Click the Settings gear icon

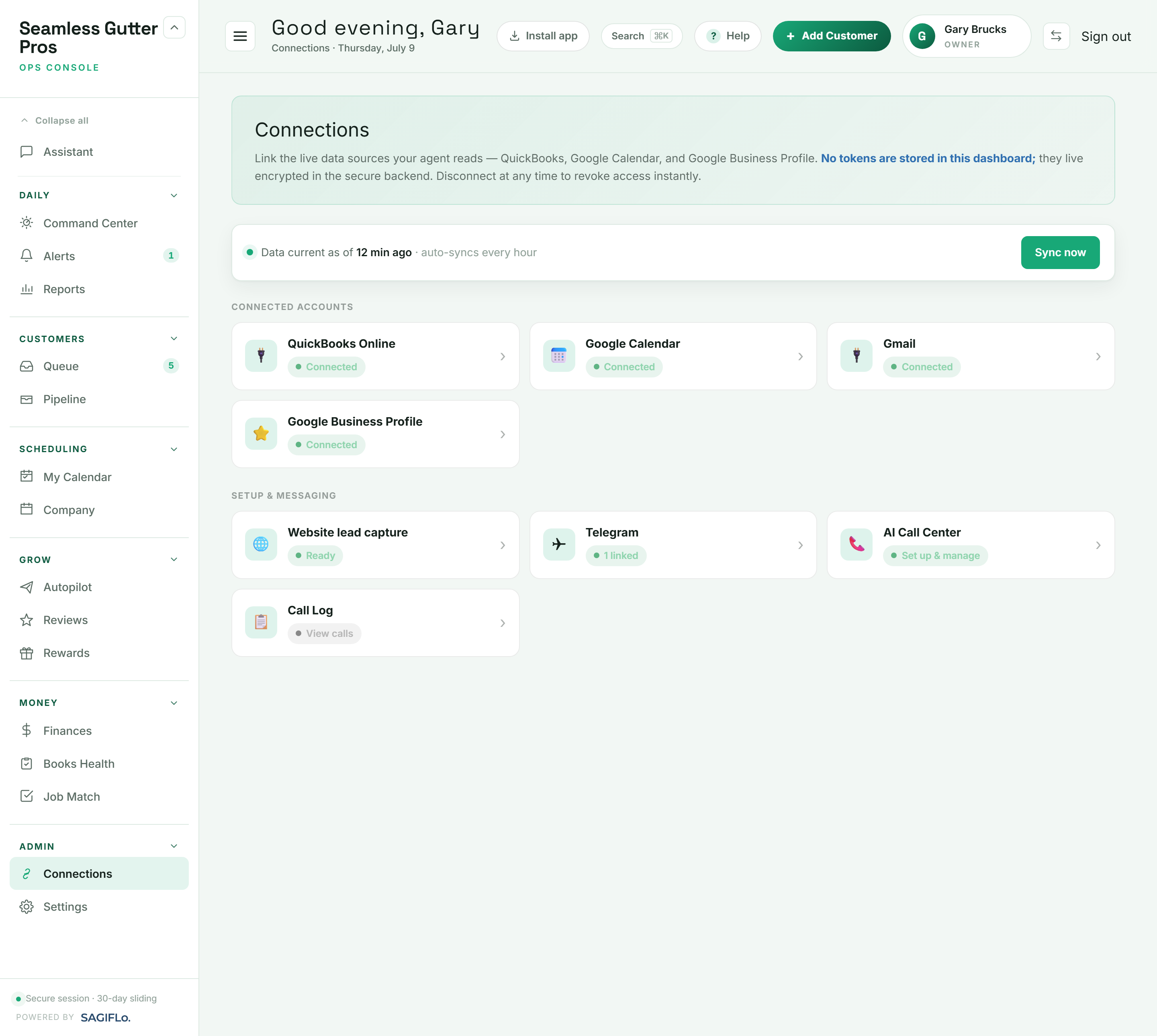click(26, 907)
